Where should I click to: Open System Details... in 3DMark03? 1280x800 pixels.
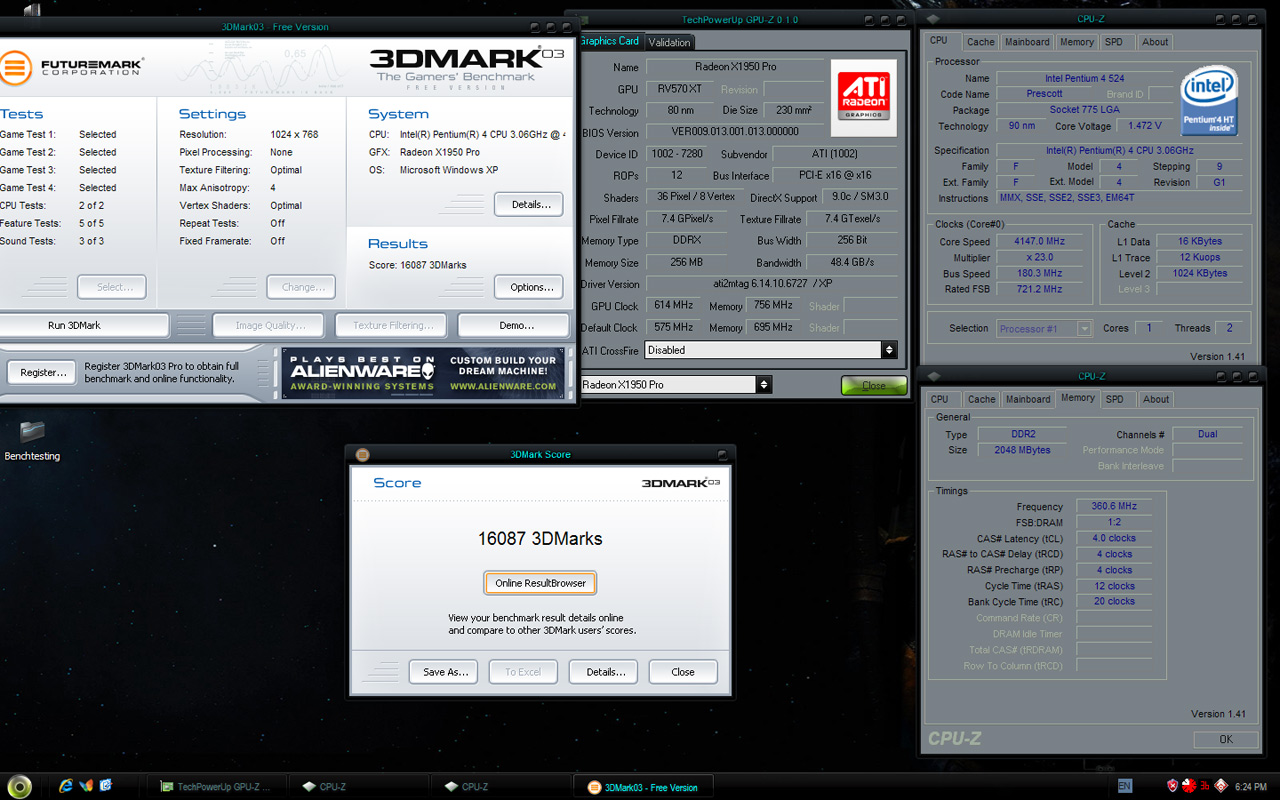[x=529, y=205]
